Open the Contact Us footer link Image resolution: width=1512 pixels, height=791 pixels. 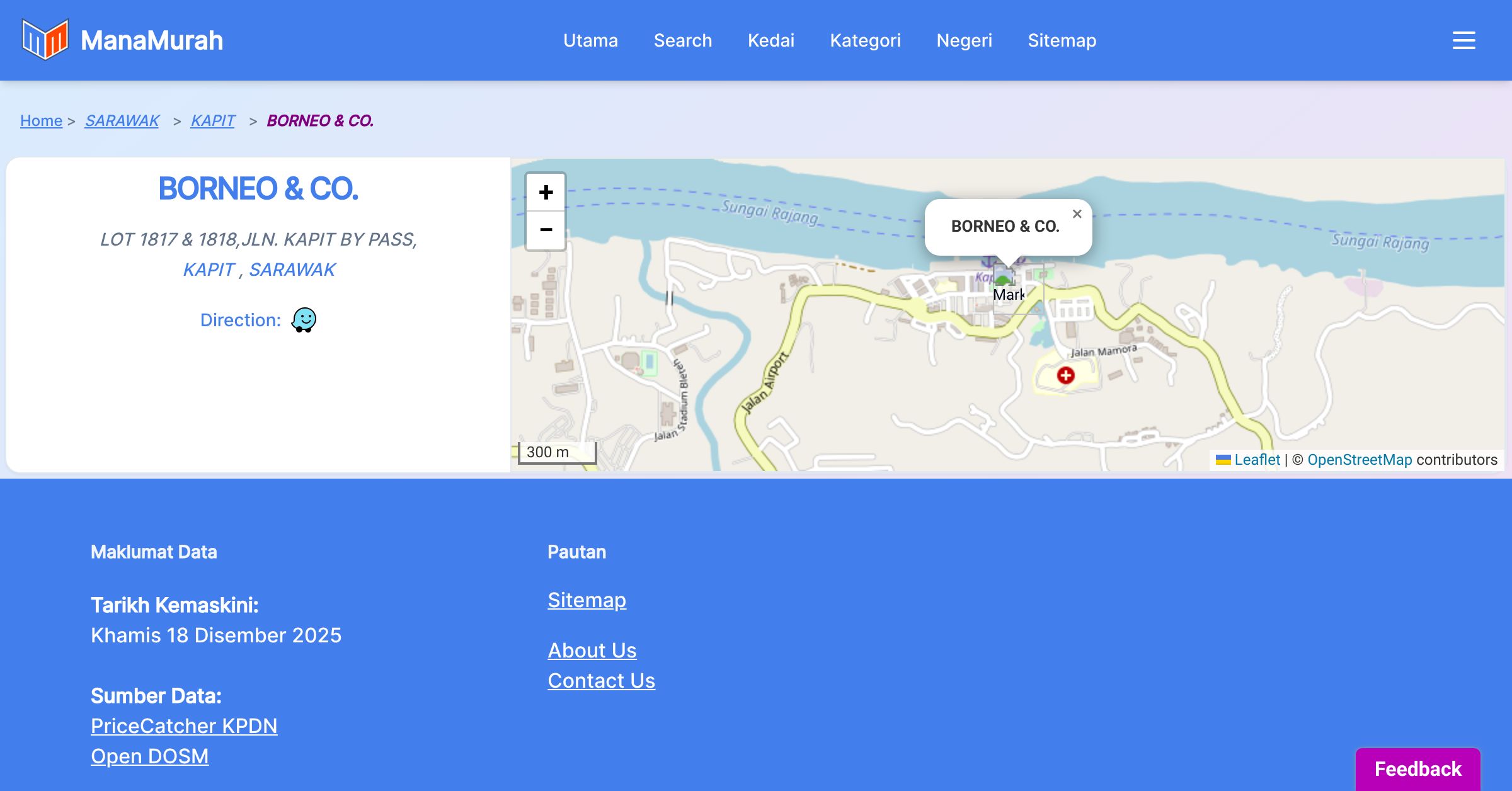click(601, 681)
